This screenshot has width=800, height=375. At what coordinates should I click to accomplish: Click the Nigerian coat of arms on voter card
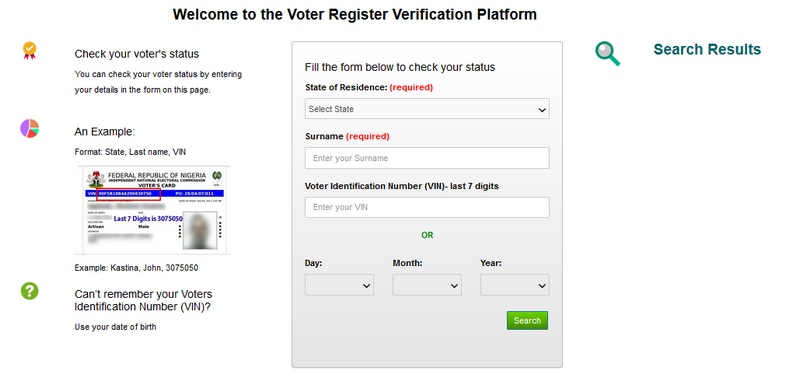[x=96, y=179]
